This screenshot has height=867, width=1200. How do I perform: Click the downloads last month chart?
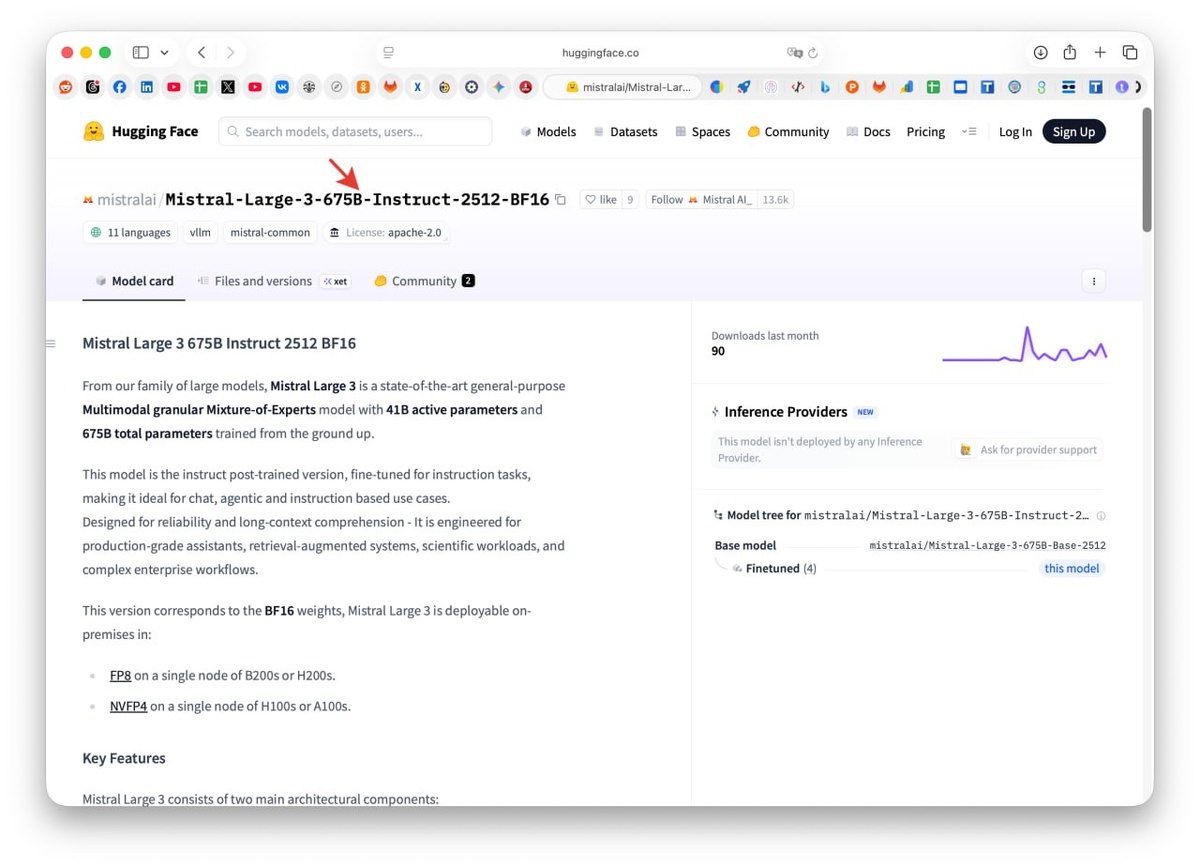click(1024, 344)
